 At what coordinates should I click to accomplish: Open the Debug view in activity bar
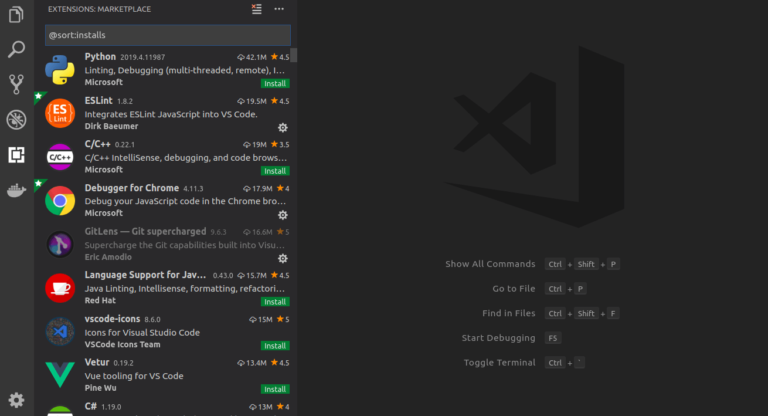16,120
